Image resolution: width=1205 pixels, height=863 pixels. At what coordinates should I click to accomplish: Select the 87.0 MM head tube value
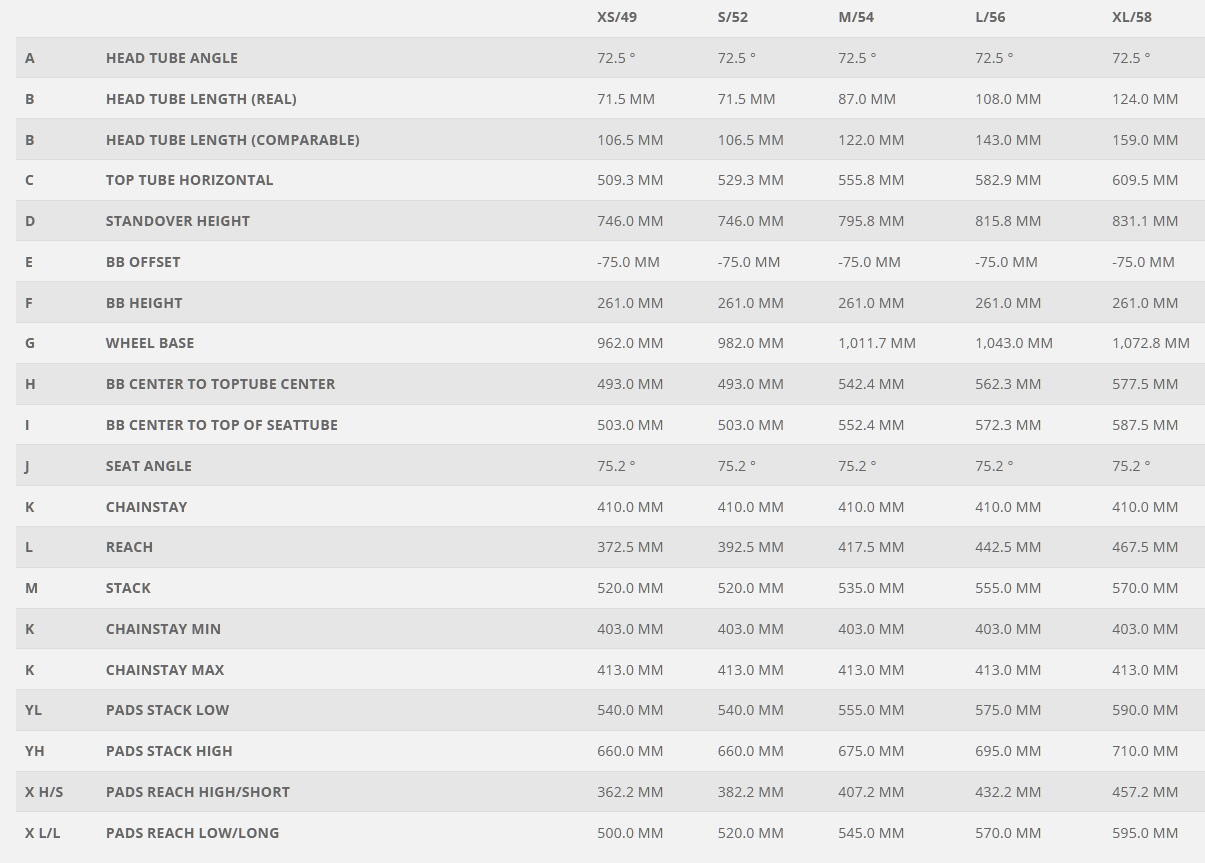pos(867,99)
